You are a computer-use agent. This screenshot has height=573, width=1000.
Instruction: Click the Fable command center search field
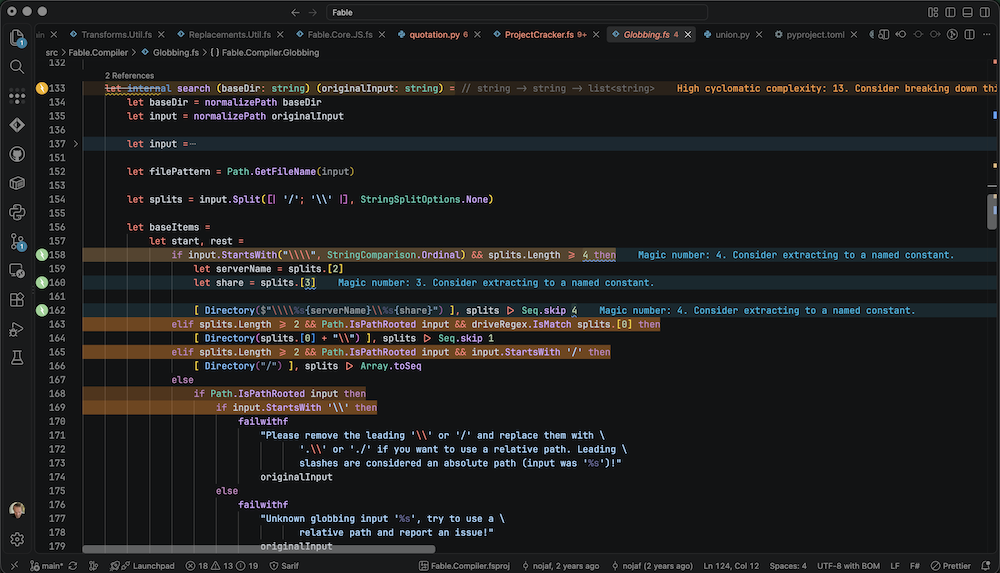coord(517,12)
